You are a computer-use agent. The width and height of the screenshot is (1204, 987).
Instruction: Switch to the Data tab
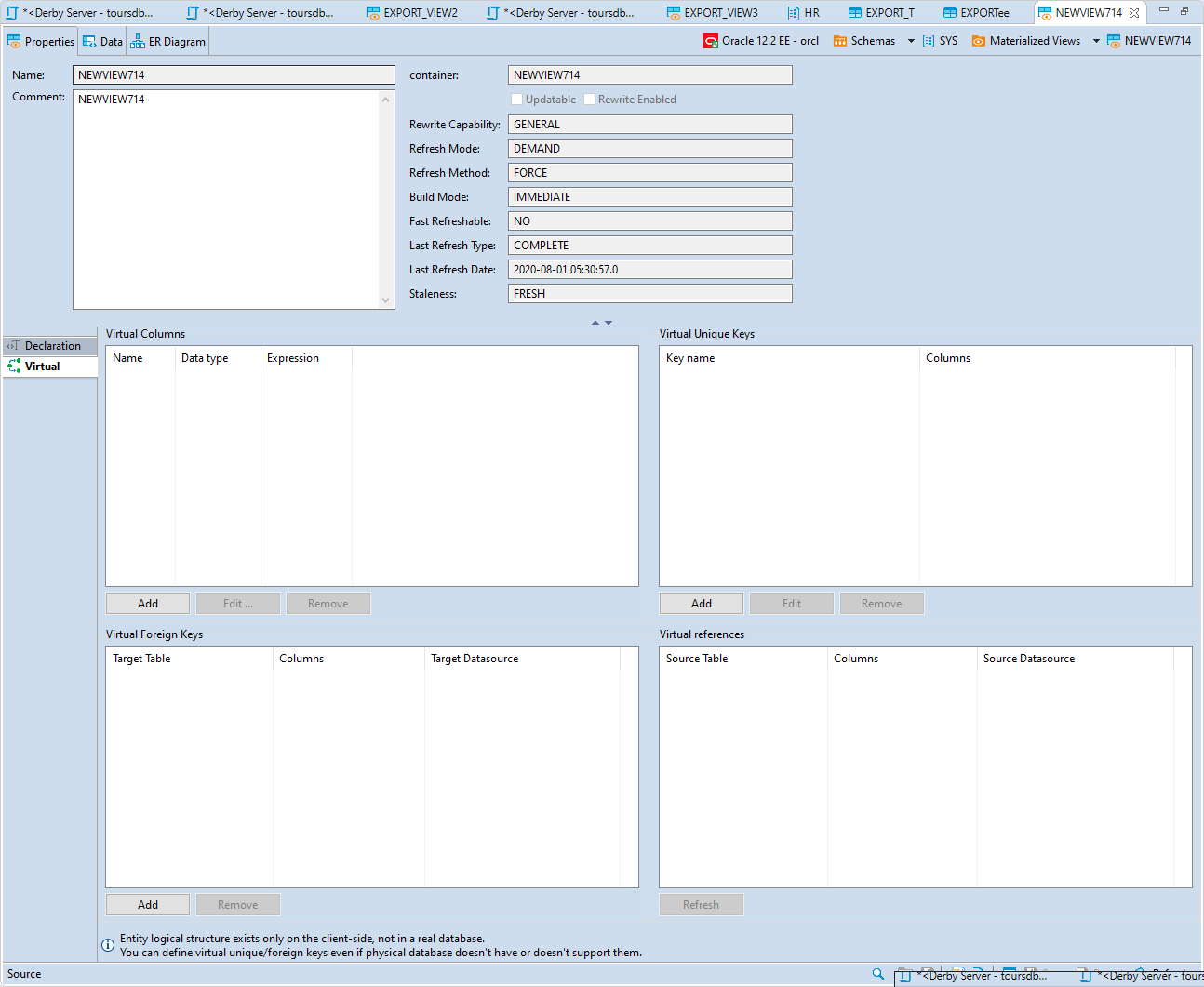click(102, 40)
